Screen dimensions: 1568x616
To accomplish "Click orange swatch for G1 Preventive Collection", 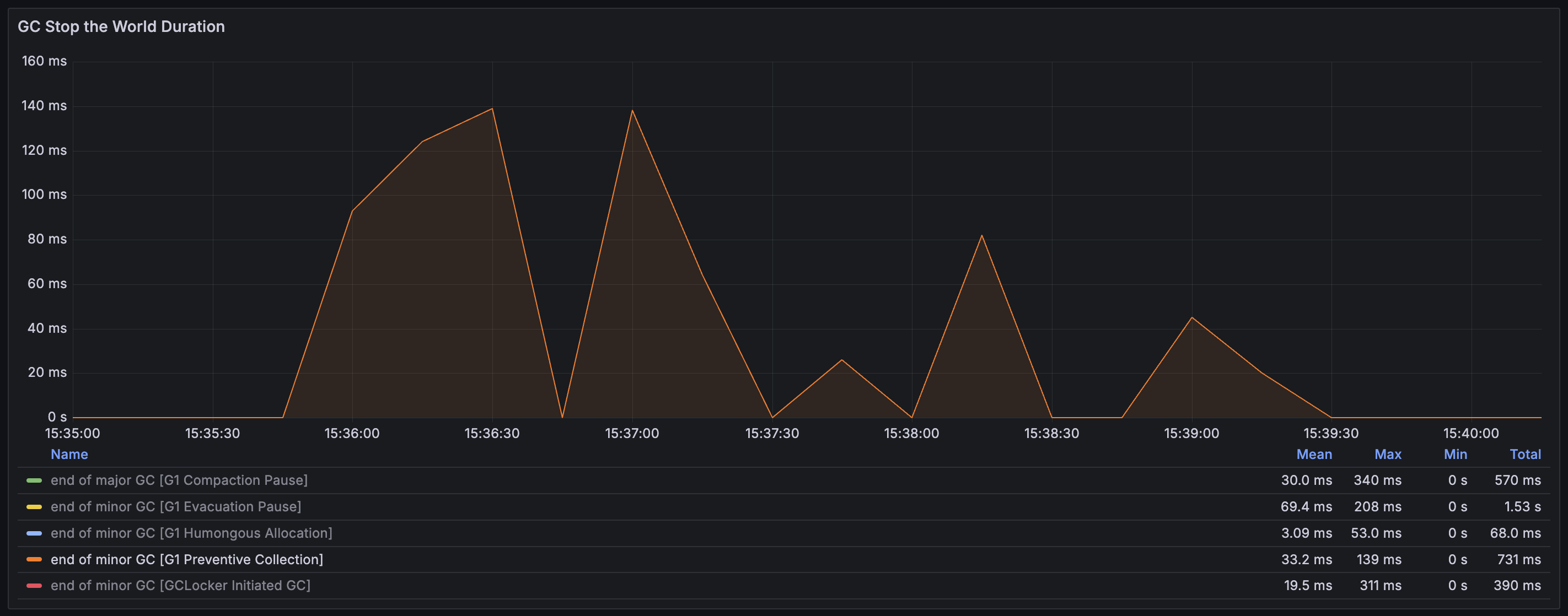I will click(x=34, y=559).
